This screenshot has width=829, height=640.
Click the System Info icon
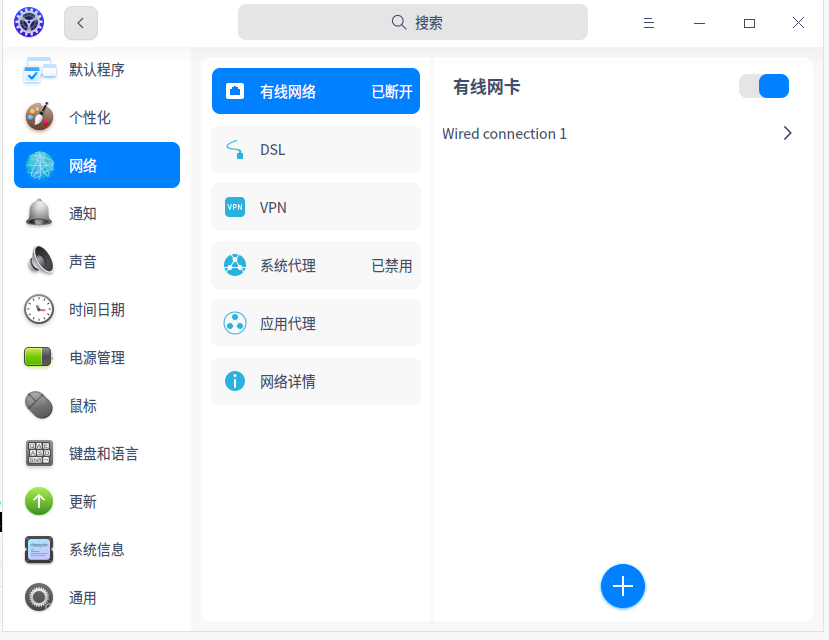point(39,549)
